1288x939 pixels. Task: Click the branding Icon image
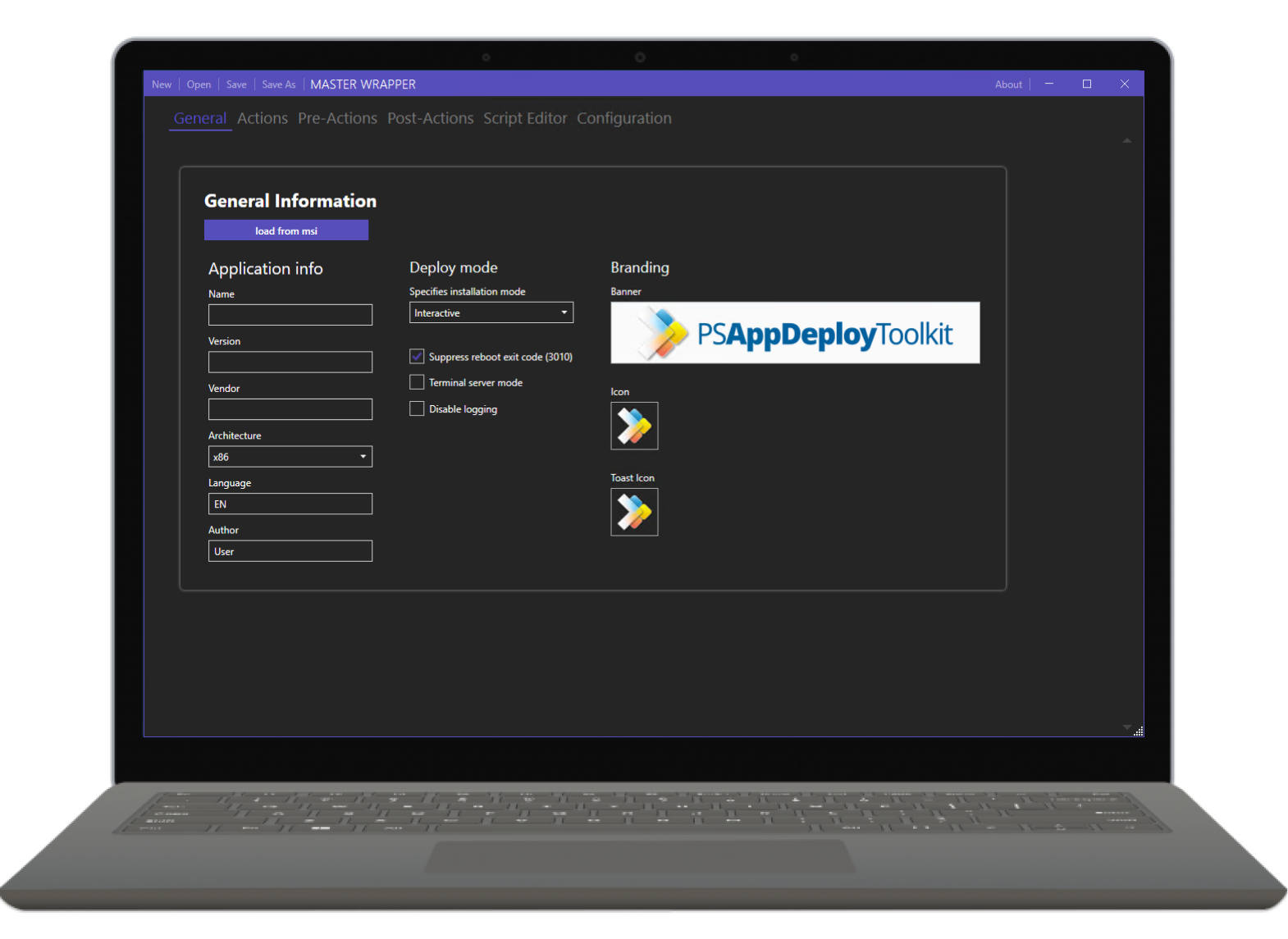pos(634,426)
